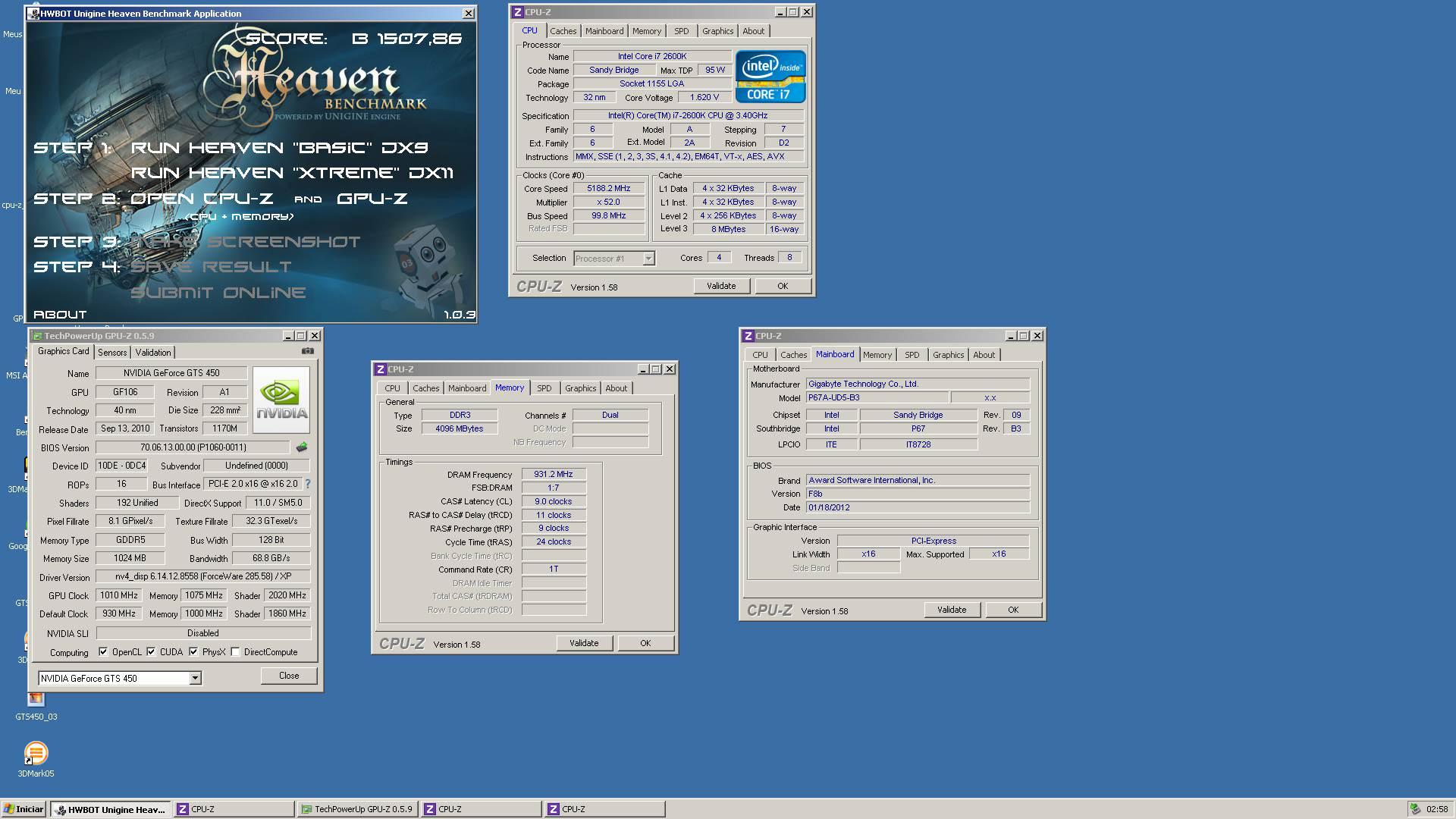Click GPU-Z link in Heaven step 2
The width and height of the screenshot is (1456, 819).
coord(372,199)
